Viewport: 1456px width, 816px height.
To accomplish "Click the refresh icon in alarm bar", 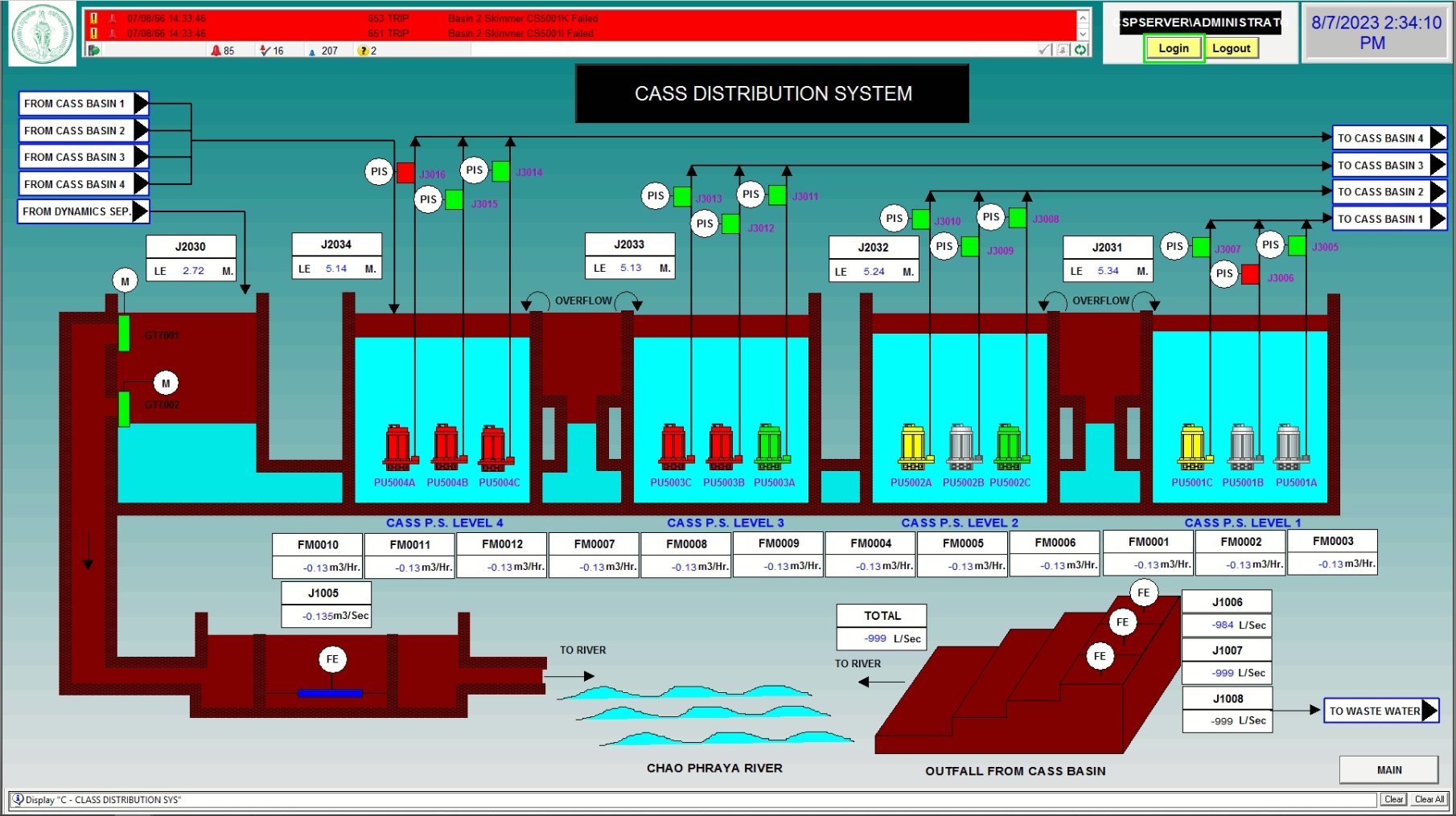I will coord(1080,50).
